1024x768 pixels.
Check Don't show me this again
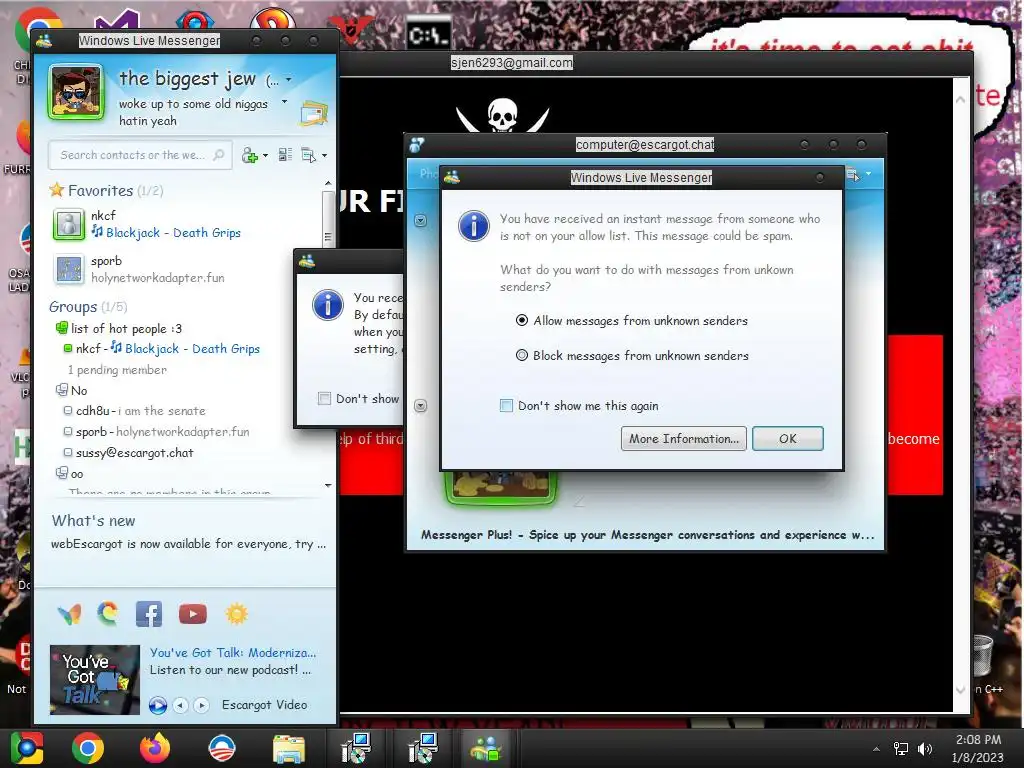(x=506, y=406)
